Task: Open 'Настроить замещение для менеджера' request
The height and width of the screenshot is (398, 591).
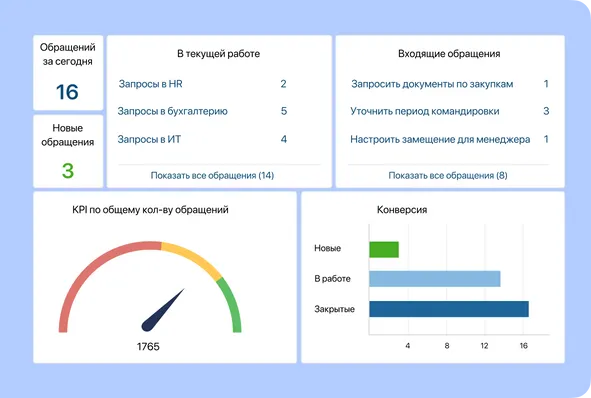Action: pos(440,139)
